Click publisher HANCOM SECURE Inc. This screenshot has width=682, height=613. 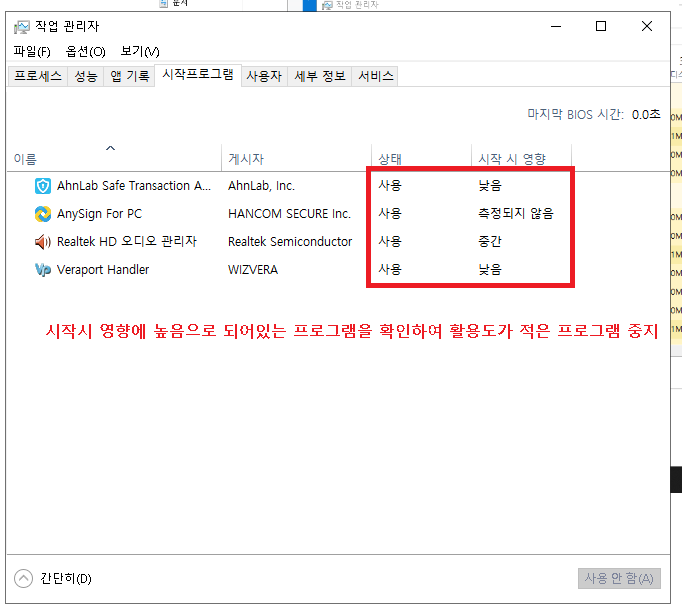pos(289,214)
